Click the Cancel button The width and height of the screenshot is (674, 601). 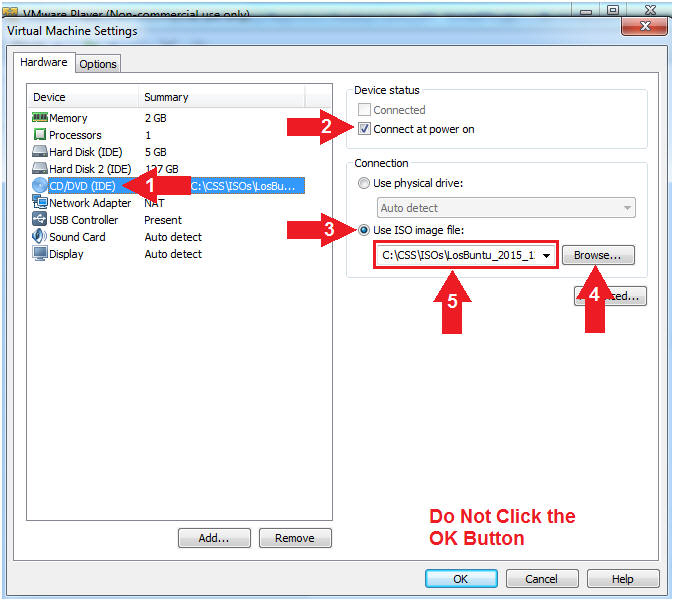tap(542, 579)
